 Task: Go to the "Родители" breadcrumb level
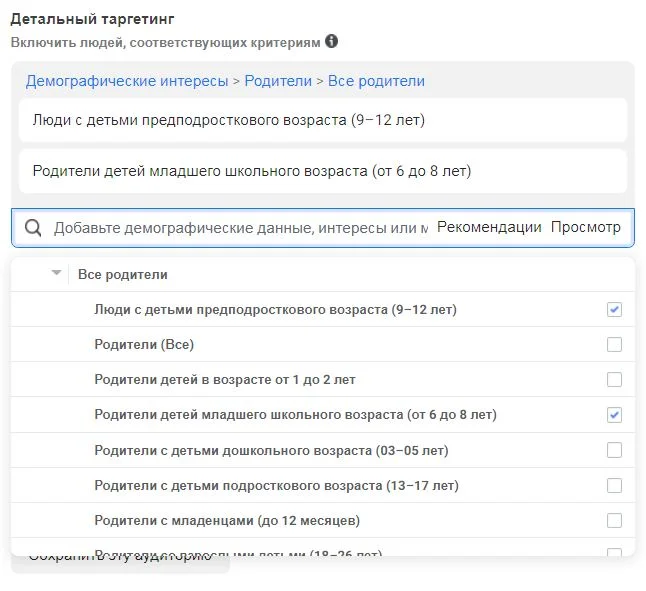[276, 81]
